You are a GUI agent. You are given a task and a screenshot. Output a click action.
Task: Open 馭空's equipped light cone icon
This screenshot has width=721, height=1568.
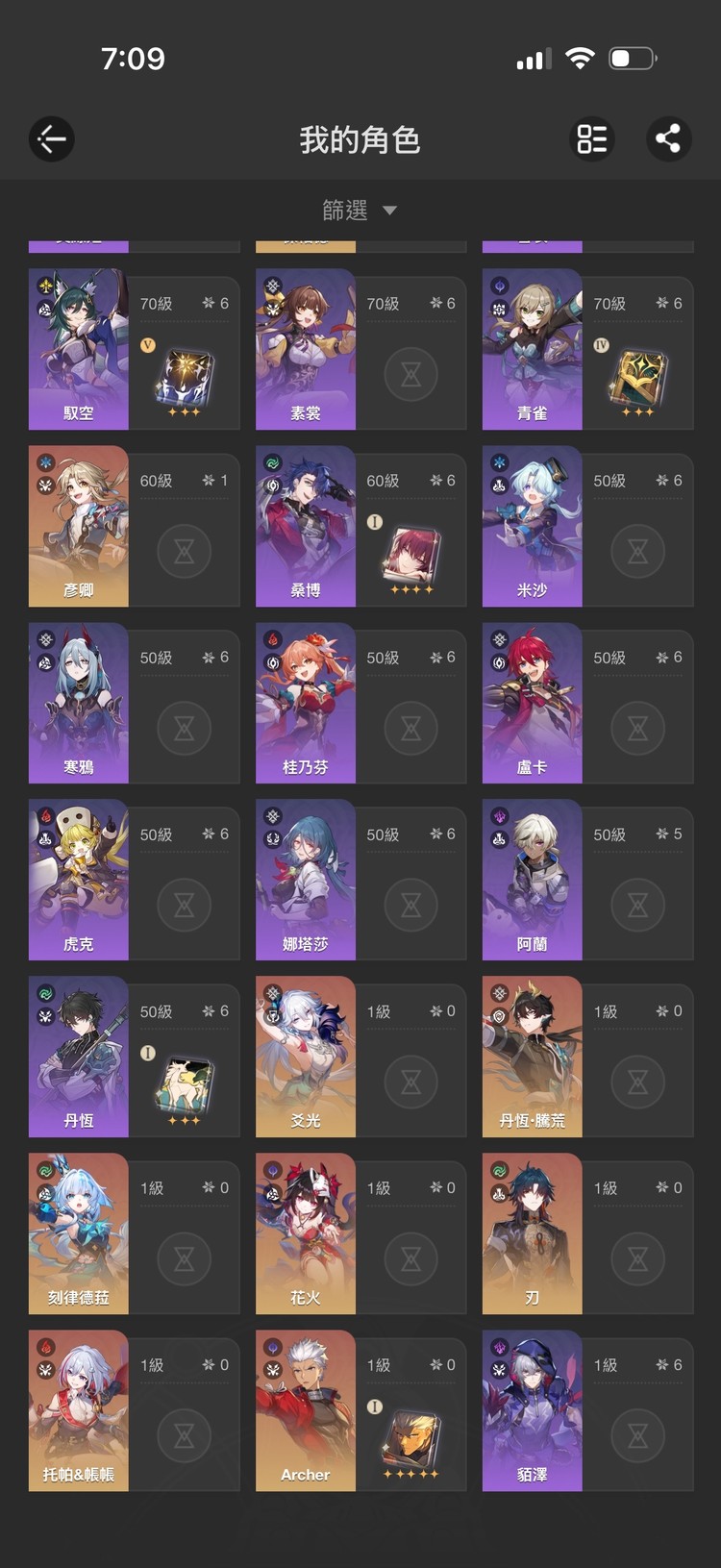click(x=185, y=379)
